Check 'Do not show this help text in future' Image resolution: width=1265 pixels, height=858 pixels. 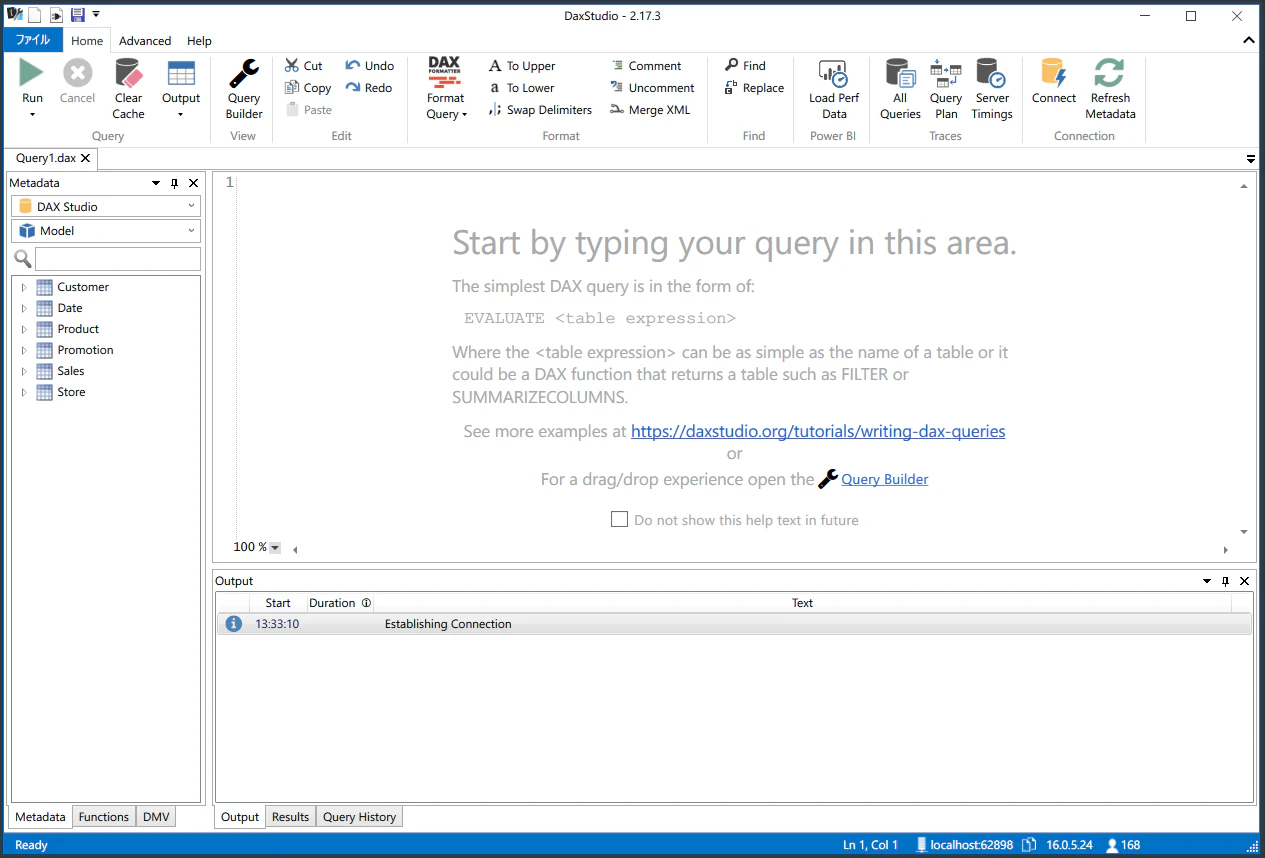click(x=620, y=520)
